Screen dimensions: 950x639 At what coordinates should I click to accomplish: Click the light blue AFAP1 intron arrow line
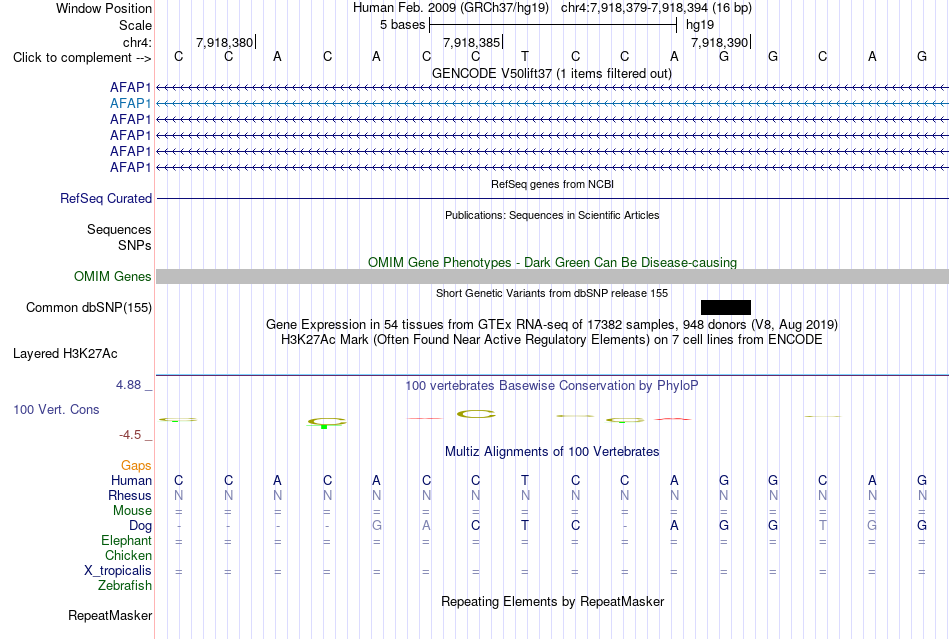click(552, 104)
